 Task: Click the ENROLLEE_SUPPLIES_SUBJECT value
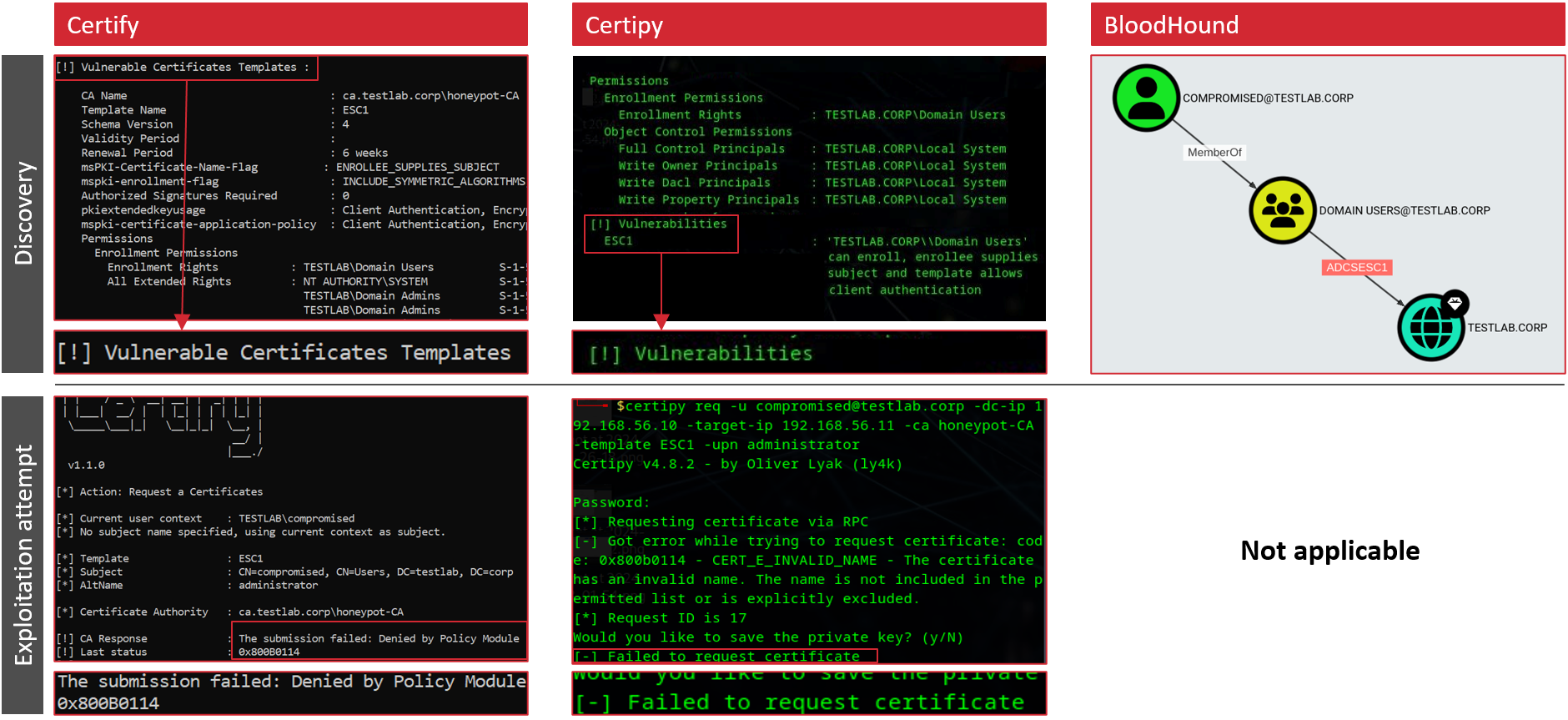[418, 167]
